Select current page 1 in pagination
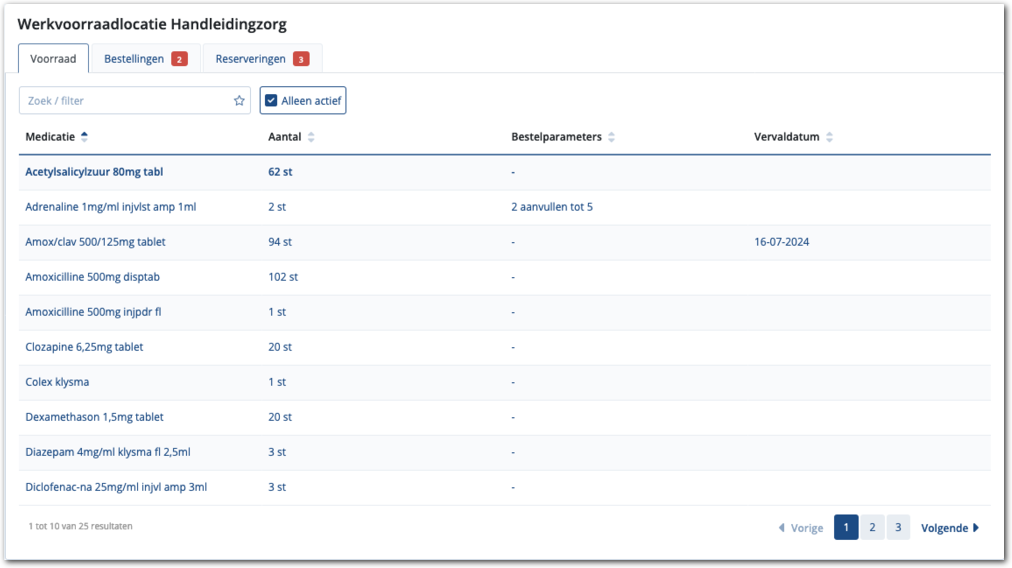This screenshot has height=568, width=1012. [846, 528]
